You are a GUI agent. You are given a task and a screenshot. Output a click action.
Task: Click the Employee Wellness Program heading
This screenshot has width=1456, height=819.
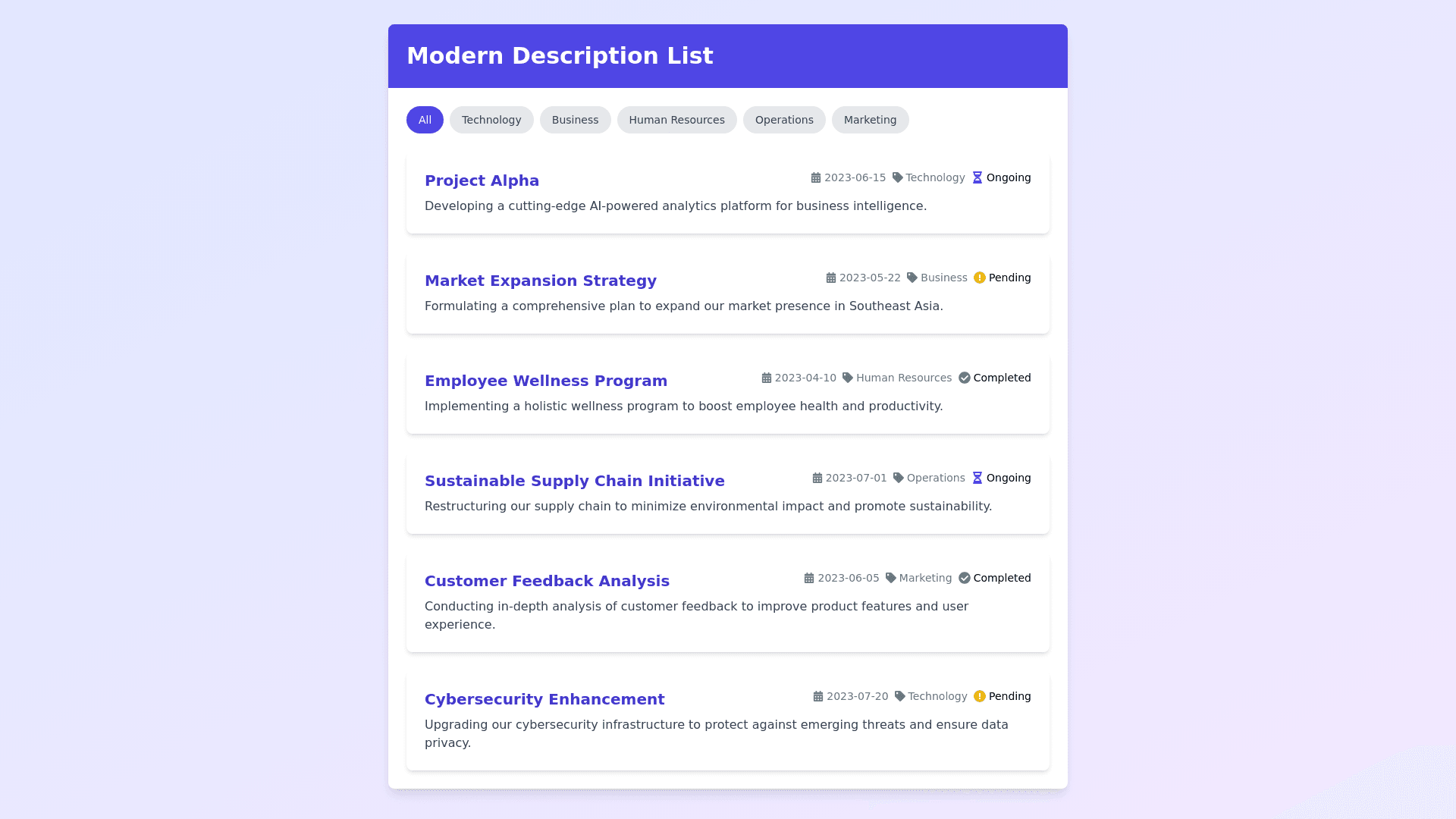tap(546, 381)
